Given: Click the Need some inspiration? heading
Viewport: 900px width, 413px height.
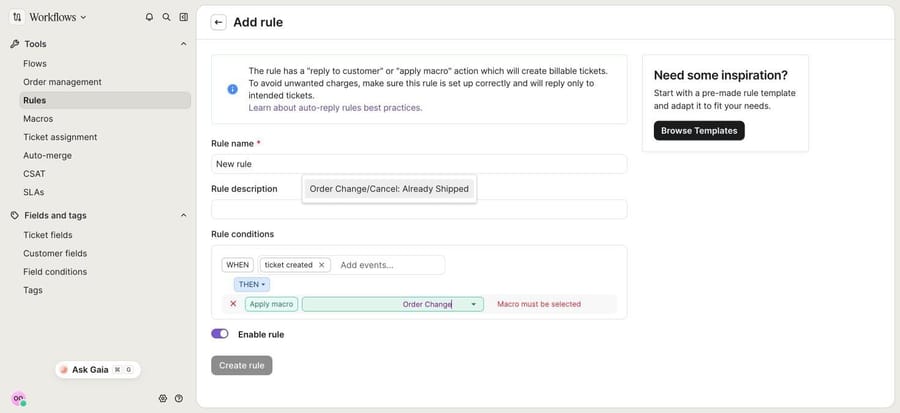Looking at the screenshot, I should 721,75.
